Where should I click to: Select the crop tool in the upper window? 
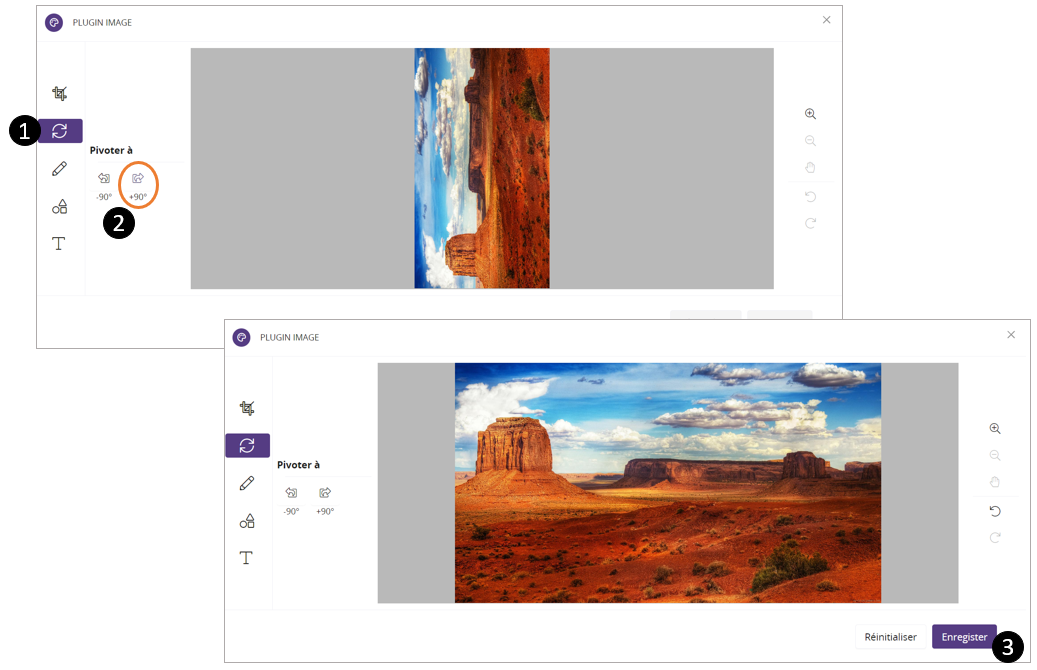click(x=60, y=93)
